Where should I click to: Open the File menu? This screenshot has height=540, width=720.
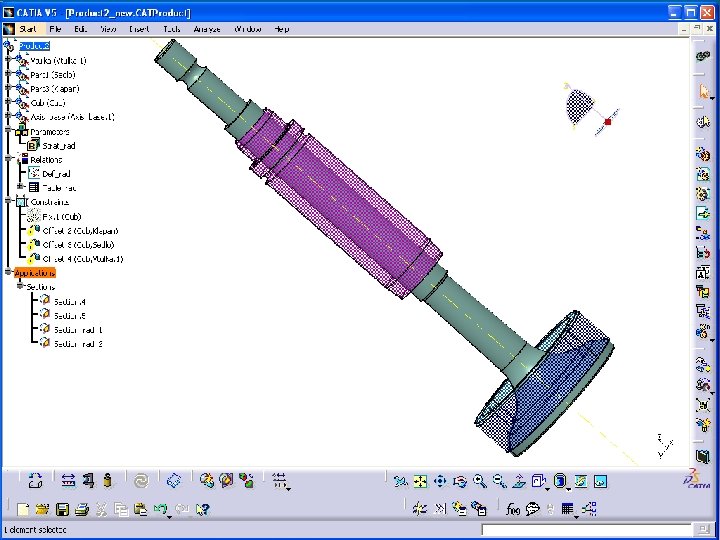pyautogui.click(x=56, y=29)
